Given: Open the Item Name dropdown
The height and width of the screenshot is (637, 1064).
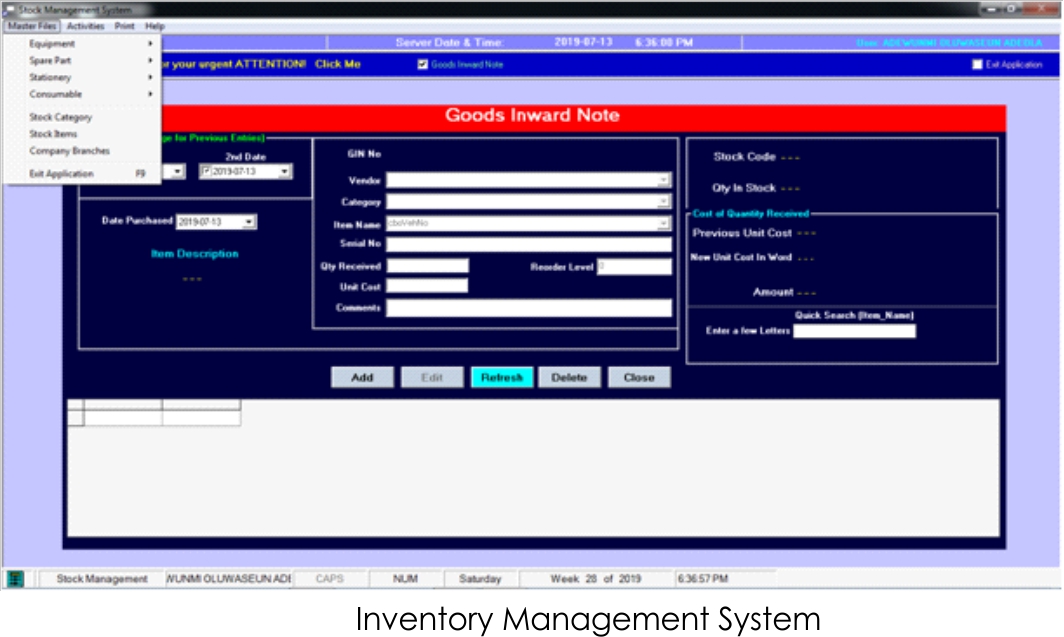Looking at the screenshot, I should tap(663, 224).
